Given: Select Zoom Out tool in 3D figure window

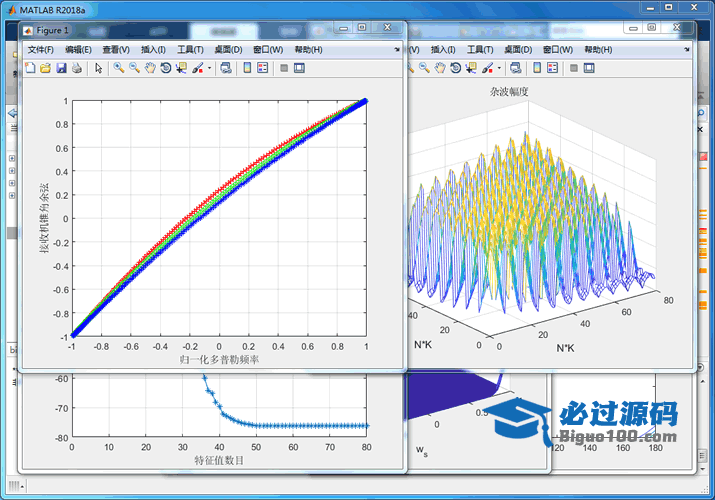Looking at the screenshot, I should (x=424, y=68).
